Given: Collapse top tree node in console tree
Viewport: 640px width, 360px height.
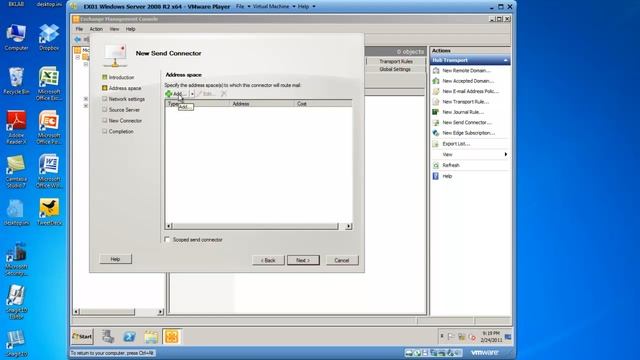Looking at the screenshot, I should 78,57.
